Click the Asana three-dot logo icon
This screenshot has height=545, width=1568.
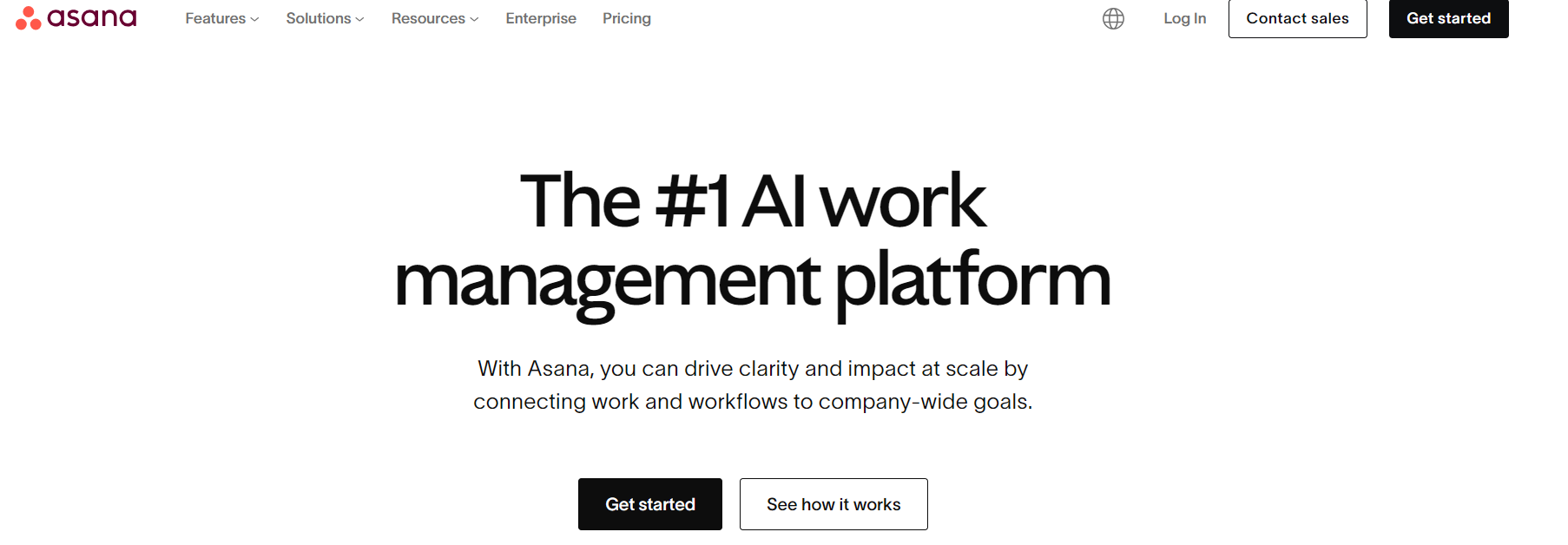pyautogui.click(x=28, y=18)
